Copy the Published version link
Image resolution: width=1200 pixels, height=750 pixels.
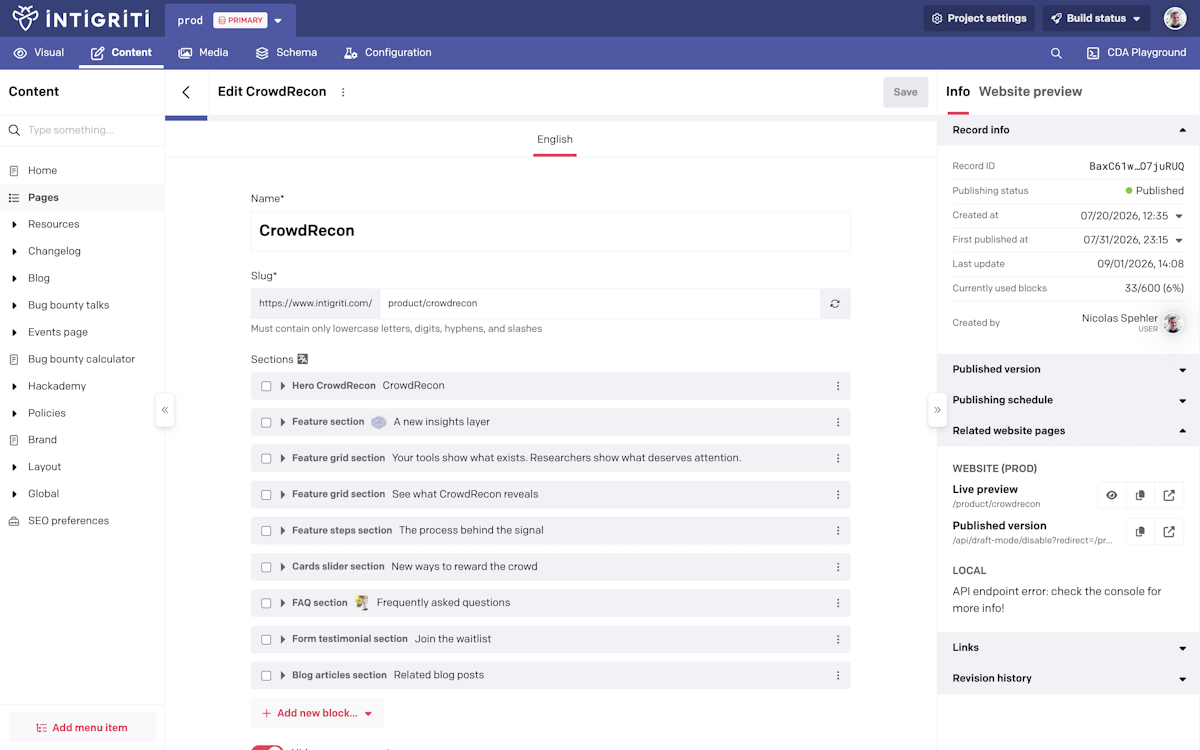coord(1140,532)
